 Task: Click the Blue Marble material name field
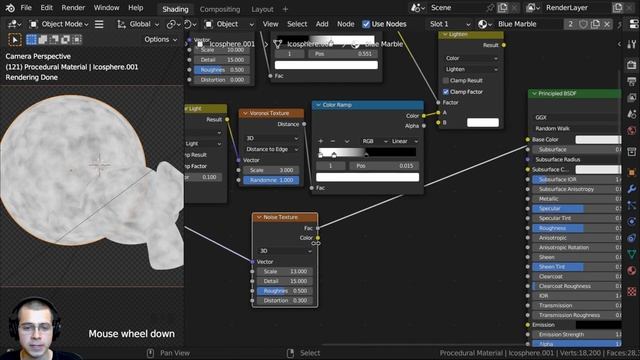coord(529,24)
